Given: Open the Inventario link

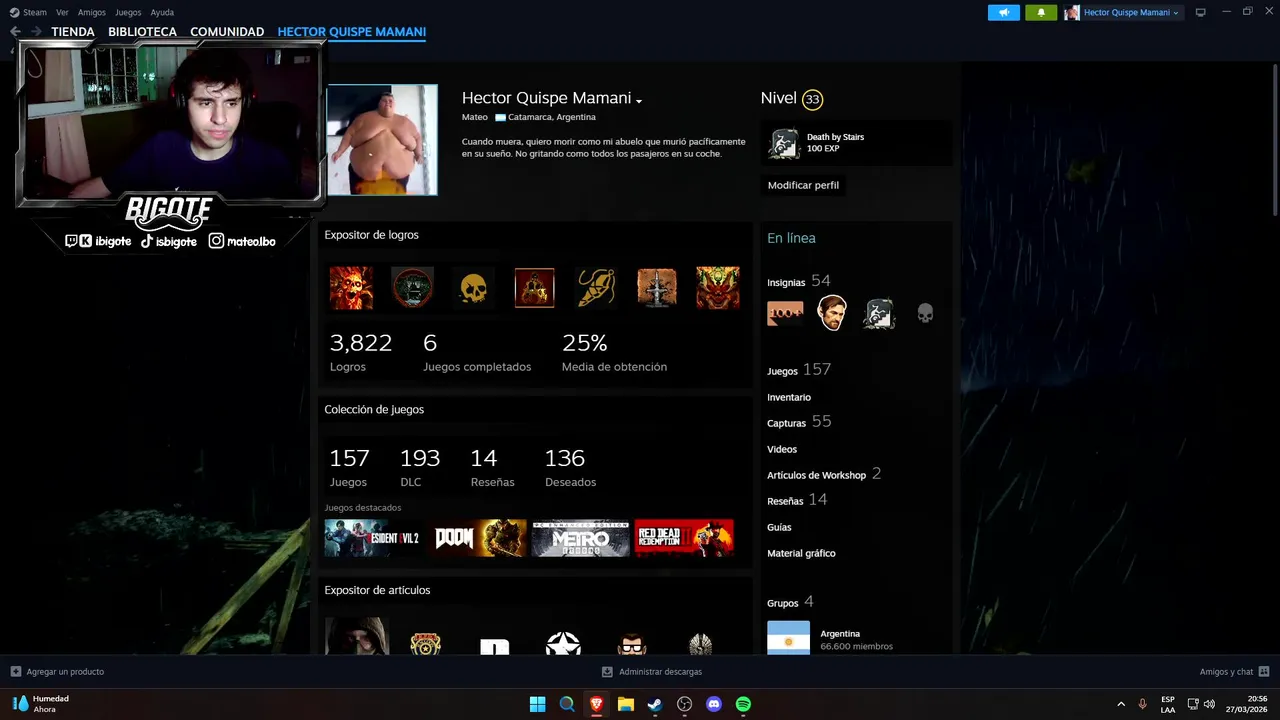Looking at the screenshot, I should (x=789, y=397).
